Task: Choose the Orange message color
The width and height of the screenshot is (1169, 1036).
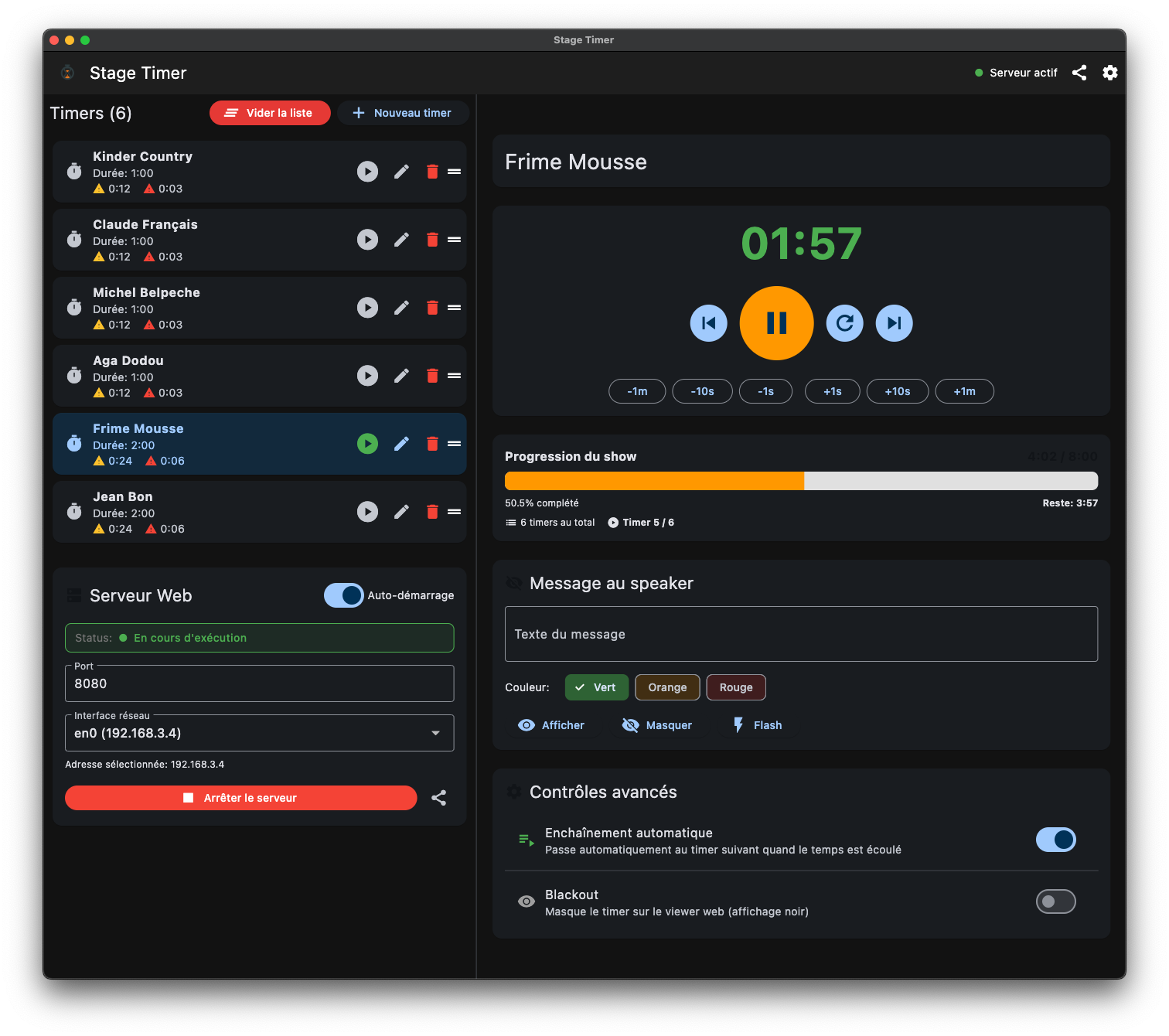Action: coord(666,687)
